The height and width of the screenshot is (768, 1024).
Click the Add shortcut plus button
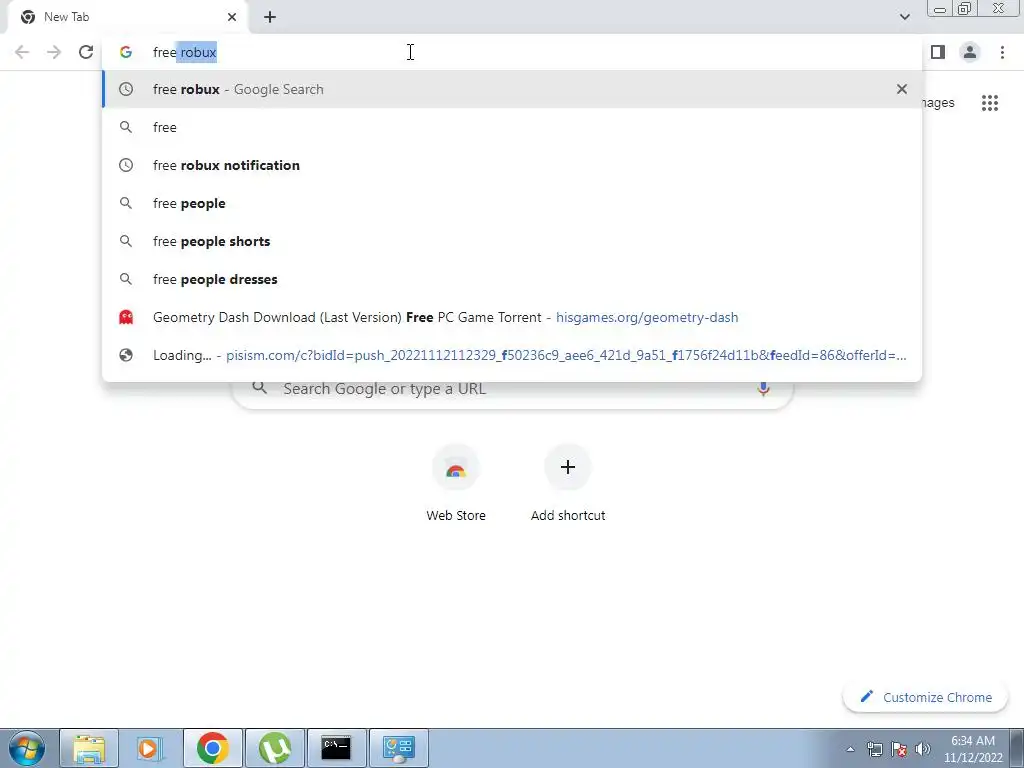click(x=568, y=467)
